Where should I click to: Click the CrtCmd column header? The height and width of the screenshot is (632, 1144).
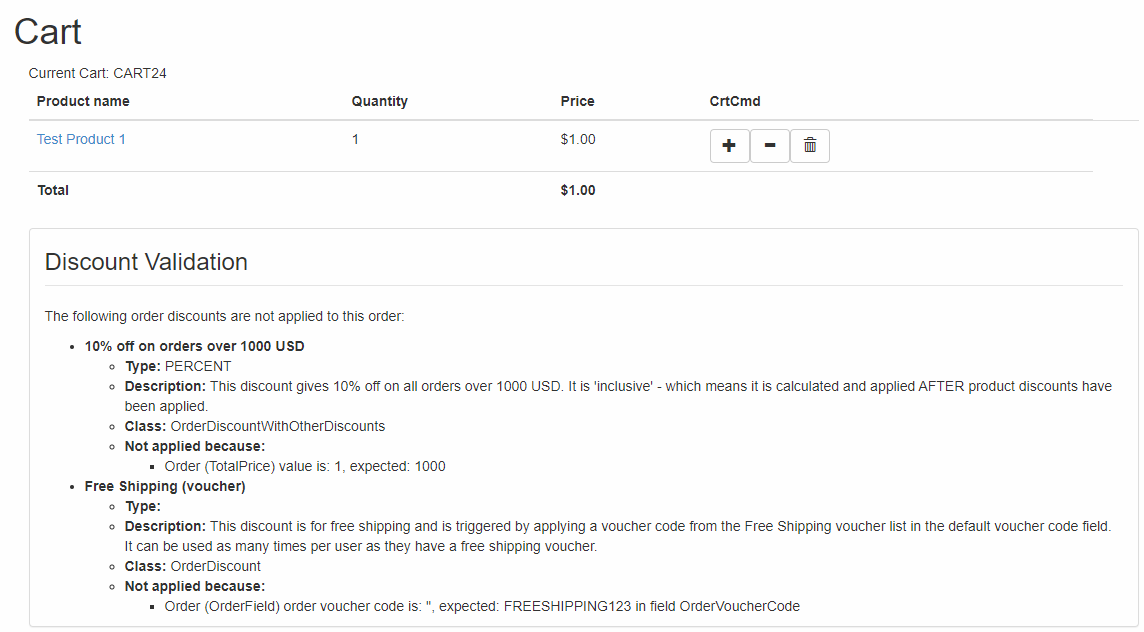coord(735,101)
